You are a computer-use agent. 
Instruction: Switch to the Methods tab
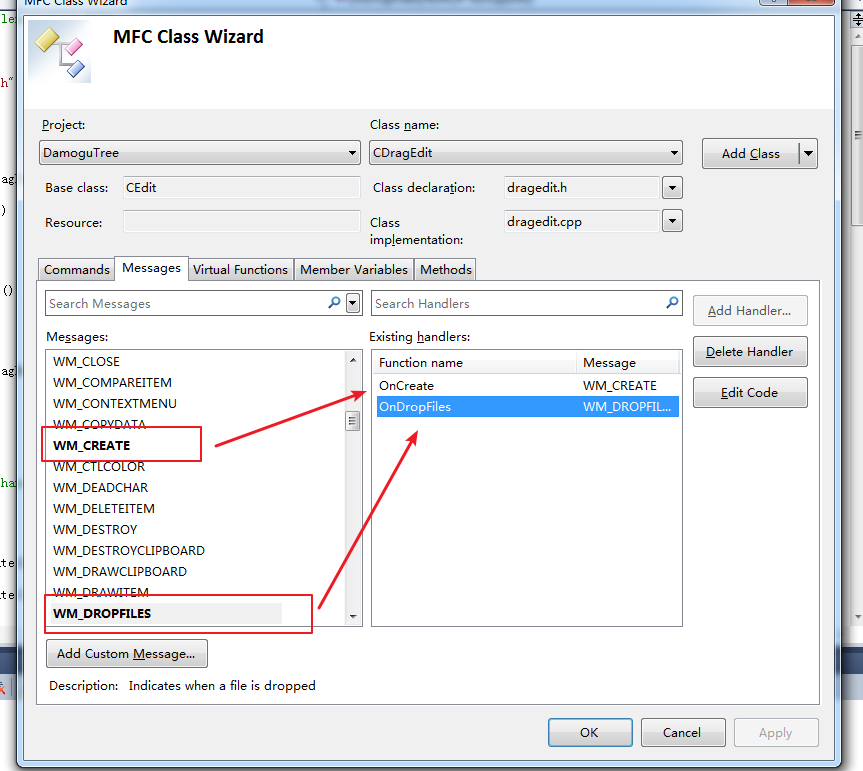coord(445,269)
